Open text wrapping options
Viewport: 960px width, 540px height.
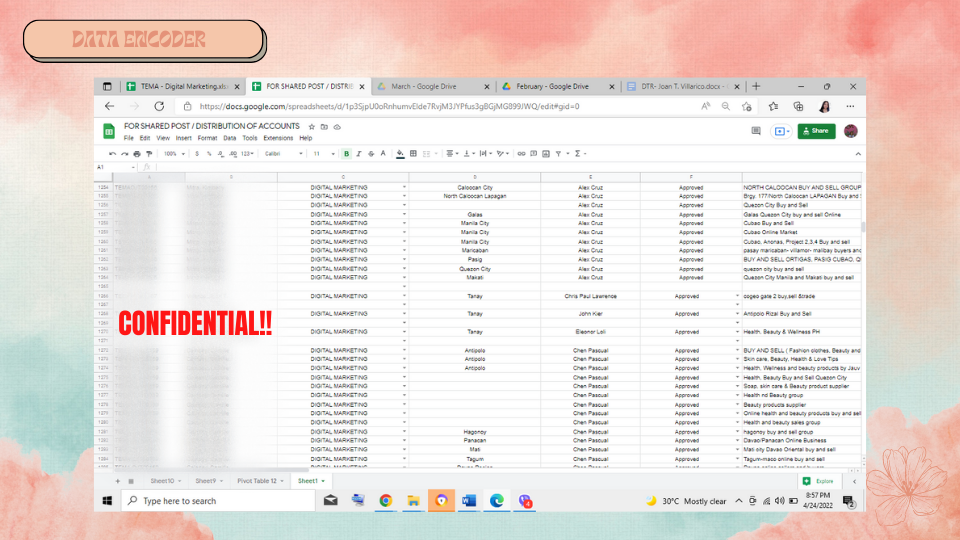click(x=485, y=154)
